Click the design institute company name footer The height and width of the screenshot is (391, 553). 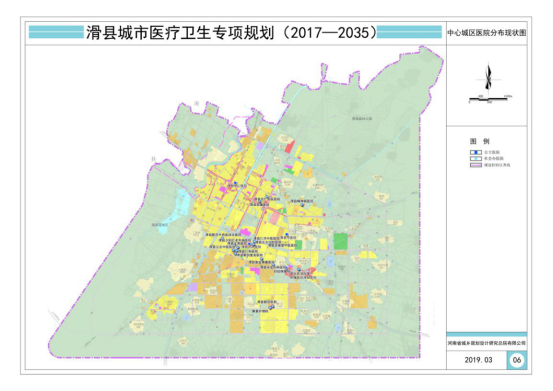pyautogui.click(x=487, y=343)
